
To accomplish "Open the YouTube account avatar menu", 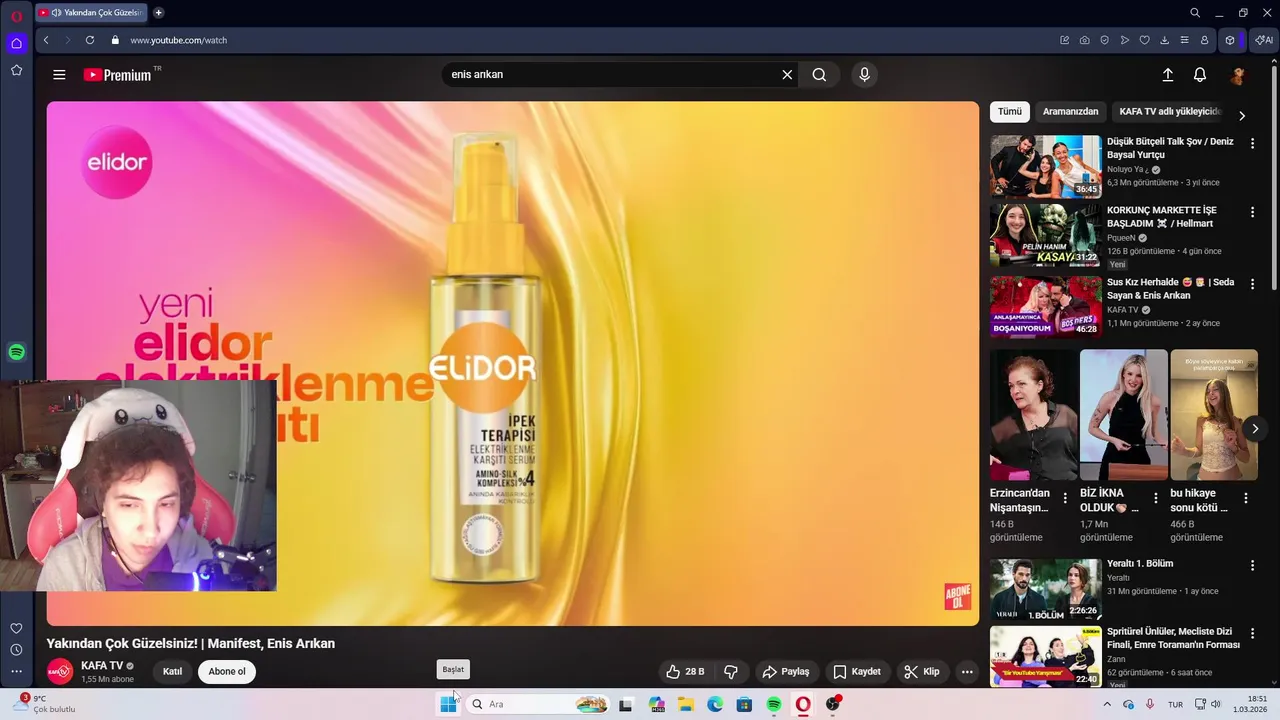I will [1238, 75].
